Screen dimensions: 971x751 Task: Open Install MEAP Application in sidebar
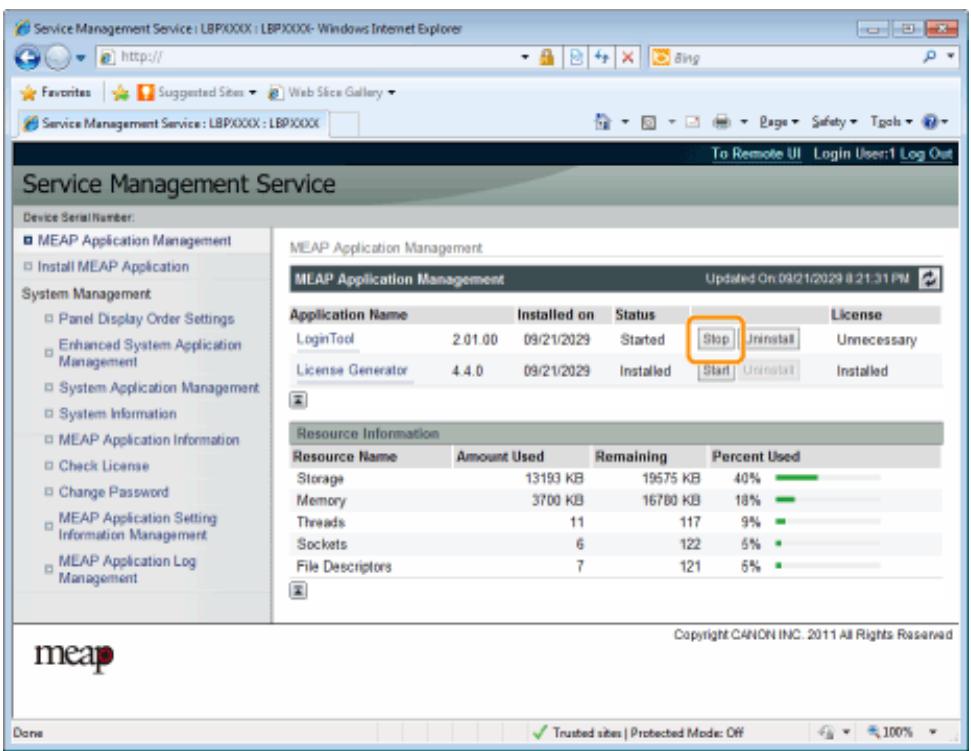(113, 267)
